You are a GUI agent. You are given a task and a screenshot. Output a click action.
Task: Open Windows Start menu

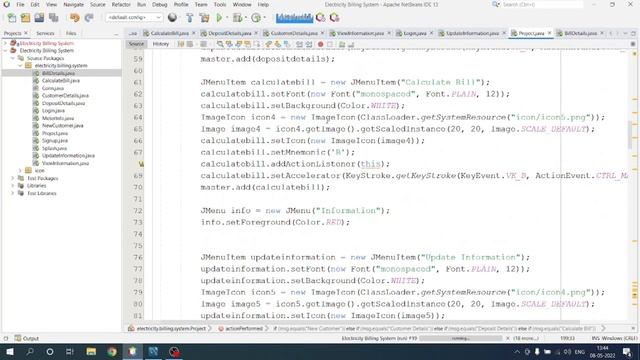tap(9, 351)
